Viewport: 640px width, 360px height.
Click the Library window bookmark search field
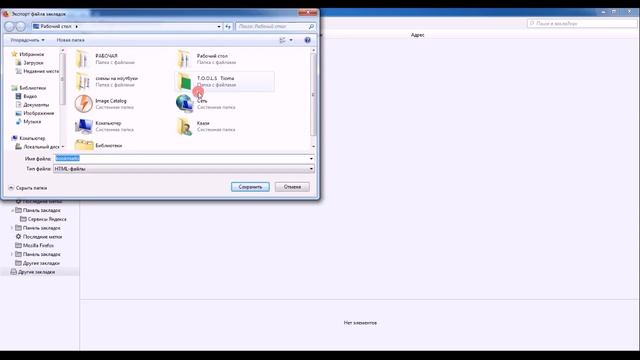[582, 24]
